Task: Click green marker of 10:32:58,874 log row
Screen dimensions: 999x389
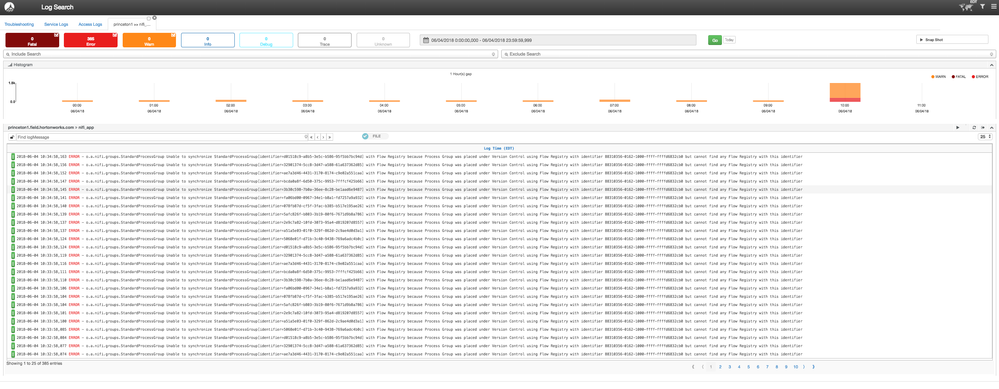Action: click(12, 354)
